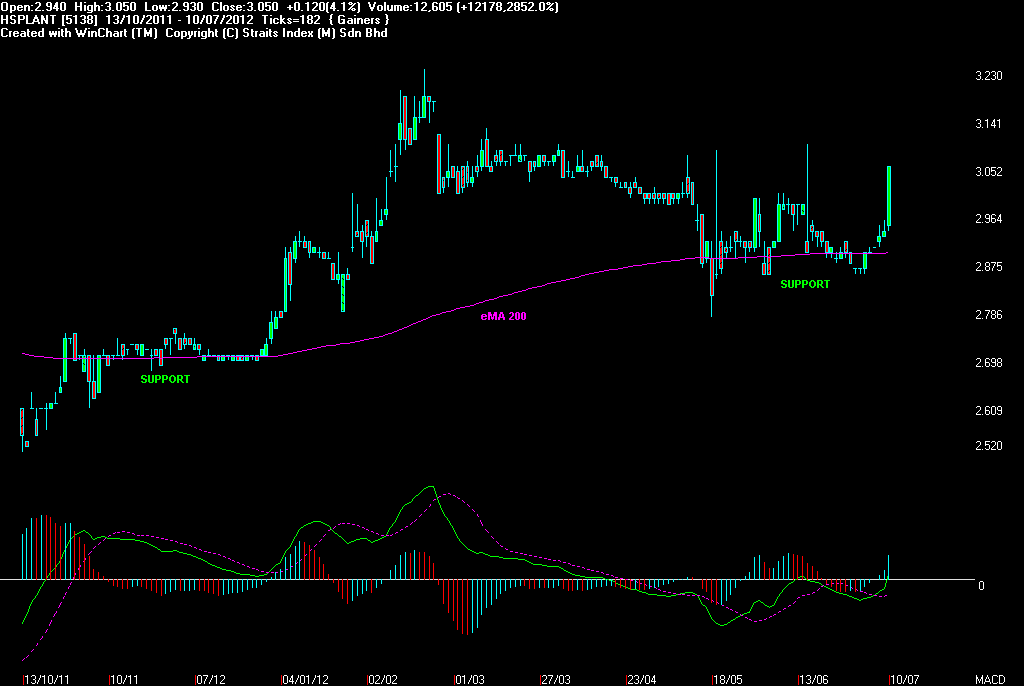Click the 2.964 price axis label
The height and width of the screenshot is (686, 1024).
pos(989,219)
